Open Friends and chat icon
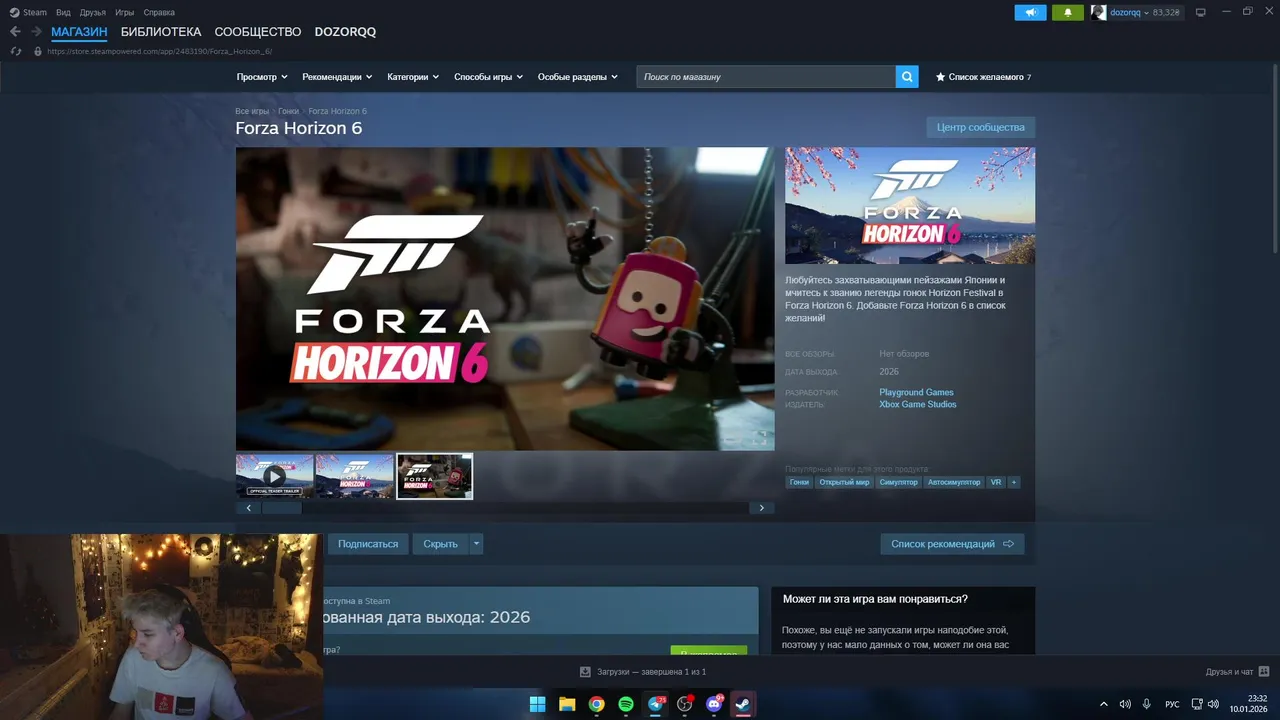 [x=1264, y=671]
